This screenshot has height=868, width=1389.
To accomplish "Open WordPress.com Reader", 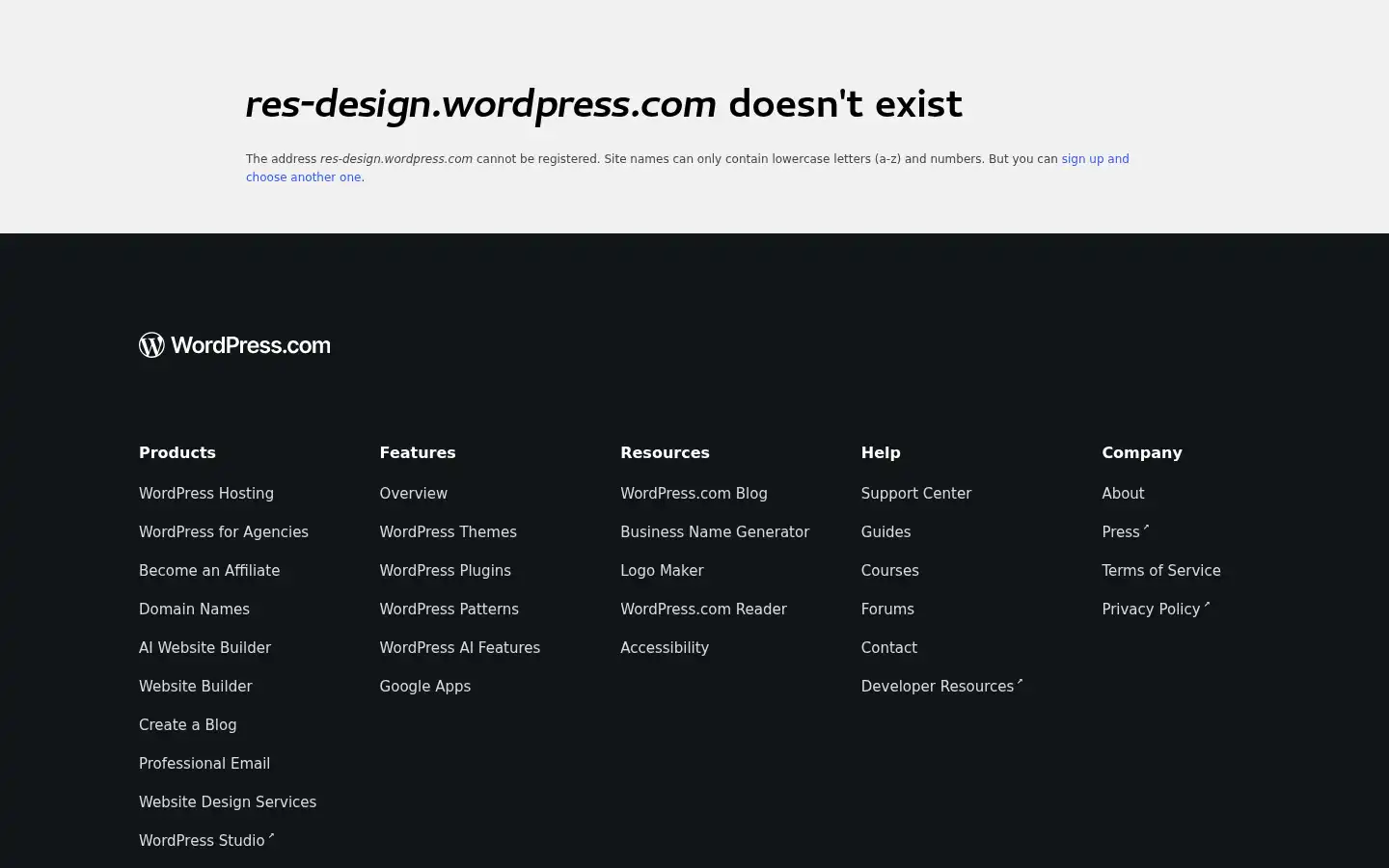I will 704,610.
